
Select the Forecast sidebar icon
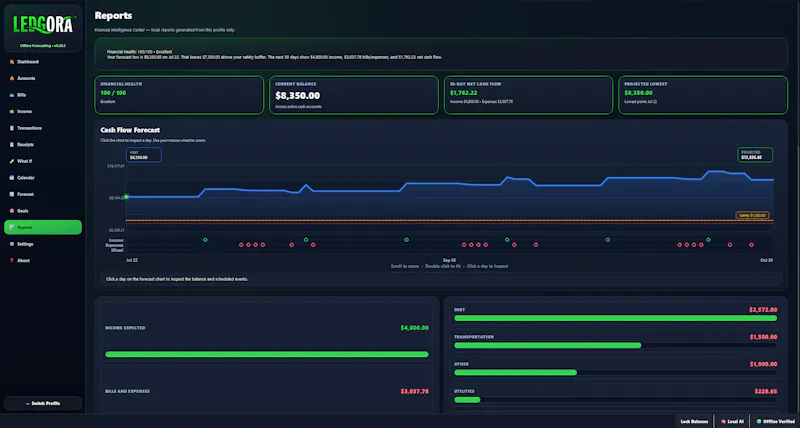pos(12,194)
